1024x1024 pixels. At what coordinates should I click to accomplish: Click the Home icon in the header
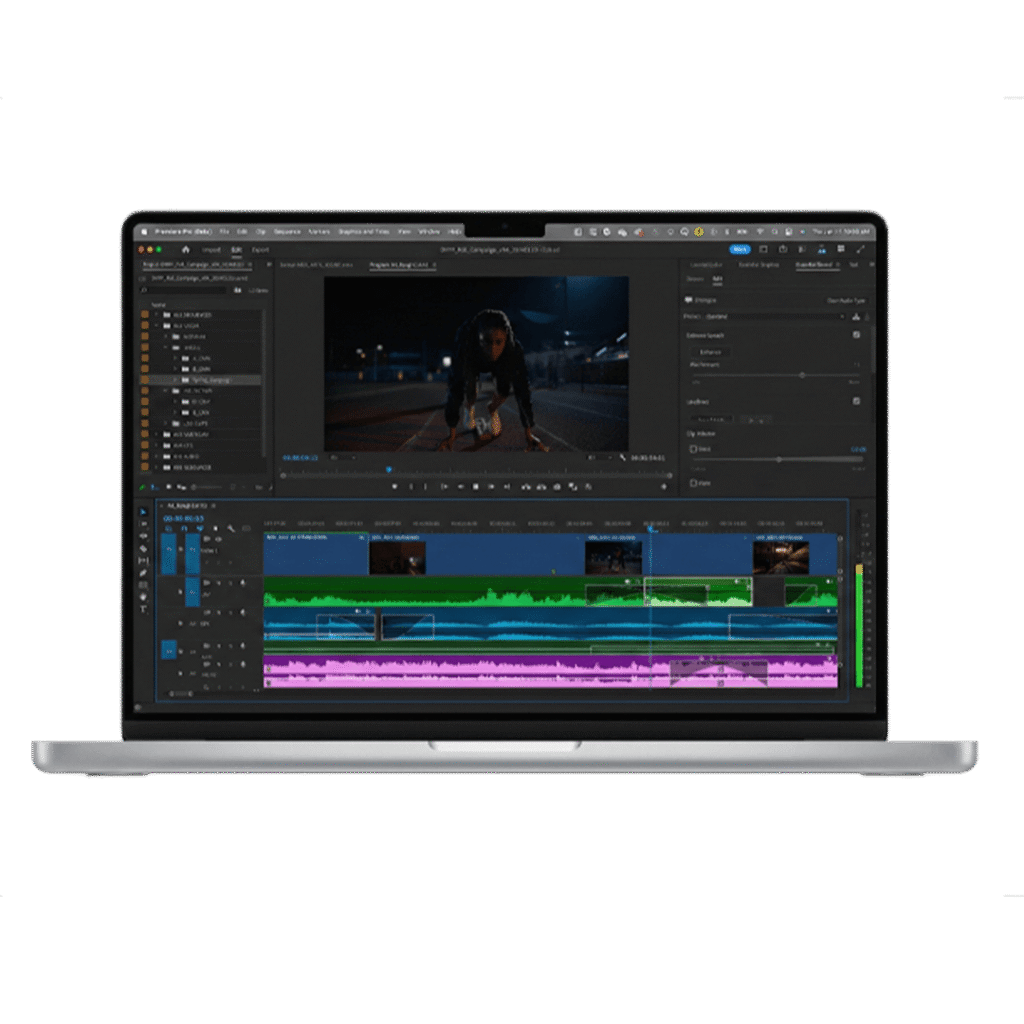(x=185, y=249)
